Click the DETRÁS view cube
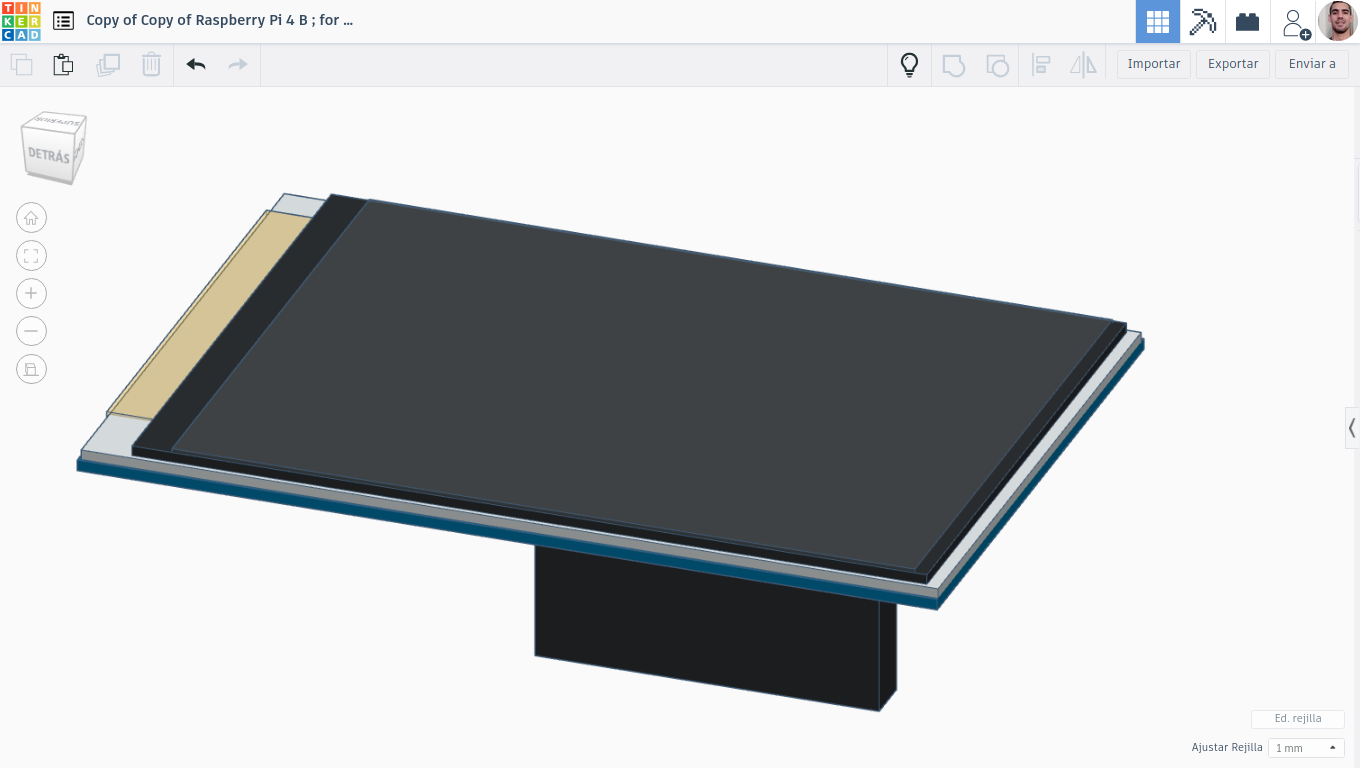Screen dimensions: 1360x768 pyautogui.click(x=51, y=154)
